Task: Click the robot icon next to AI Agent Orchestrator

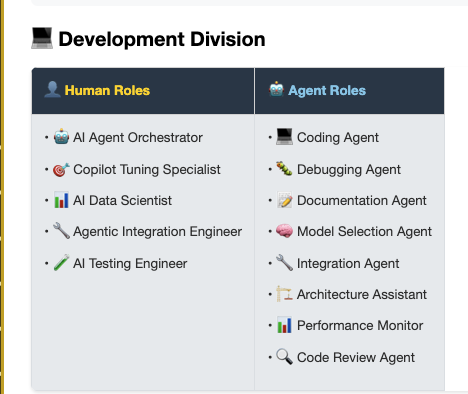Action: click(62, 137)
